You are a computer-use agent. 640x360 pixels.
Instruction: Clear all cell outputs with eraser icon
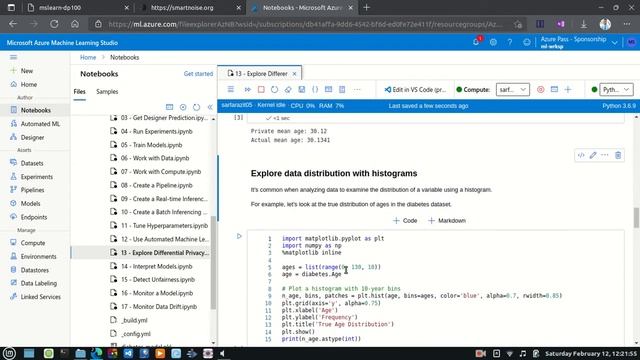point(288,89)
